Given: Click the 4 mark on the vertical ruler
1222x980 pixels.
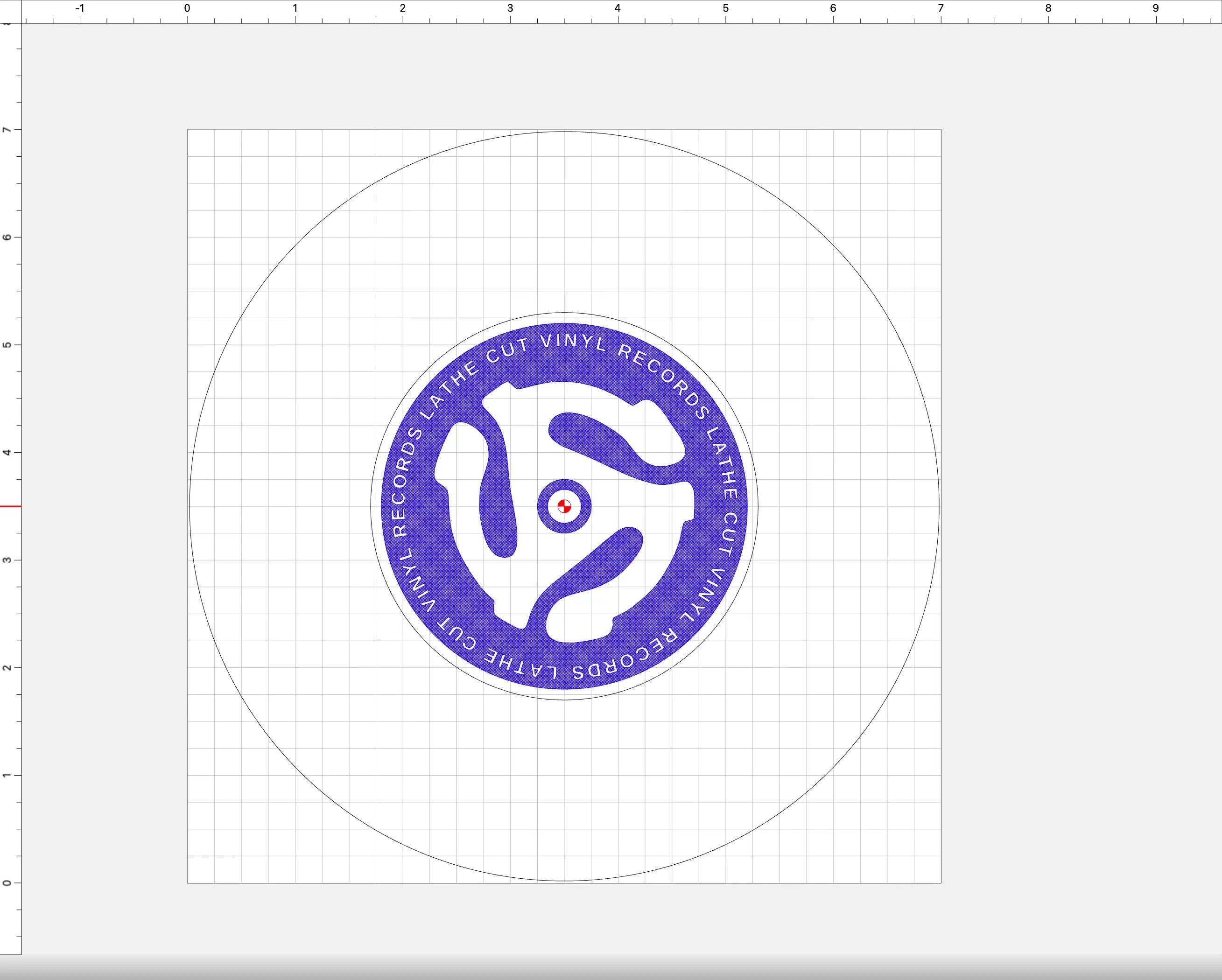Looking at the screenshot, I should pos(7,452).
